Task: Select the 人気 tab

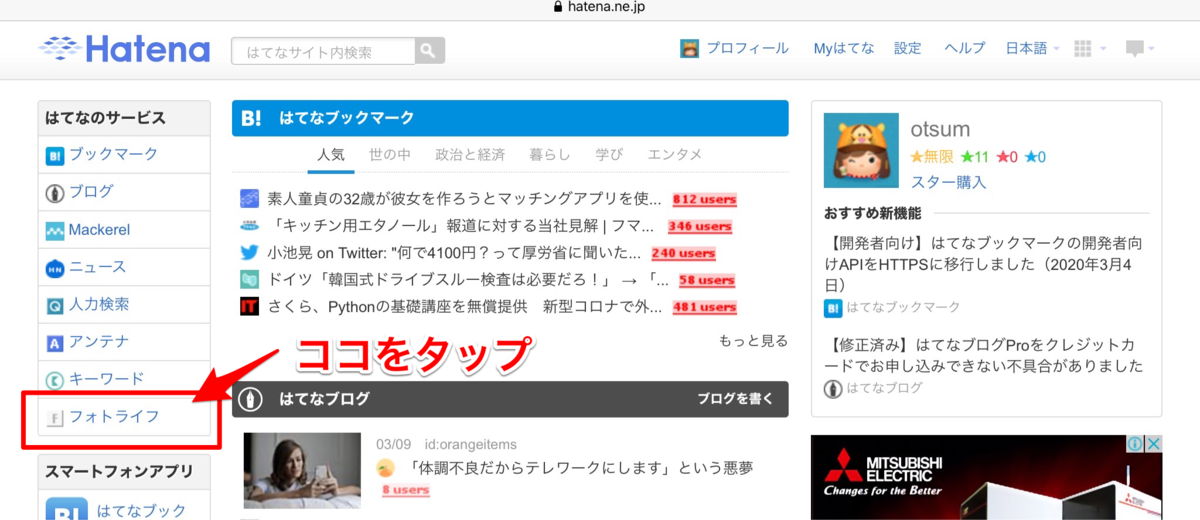Action: [331, 154]
